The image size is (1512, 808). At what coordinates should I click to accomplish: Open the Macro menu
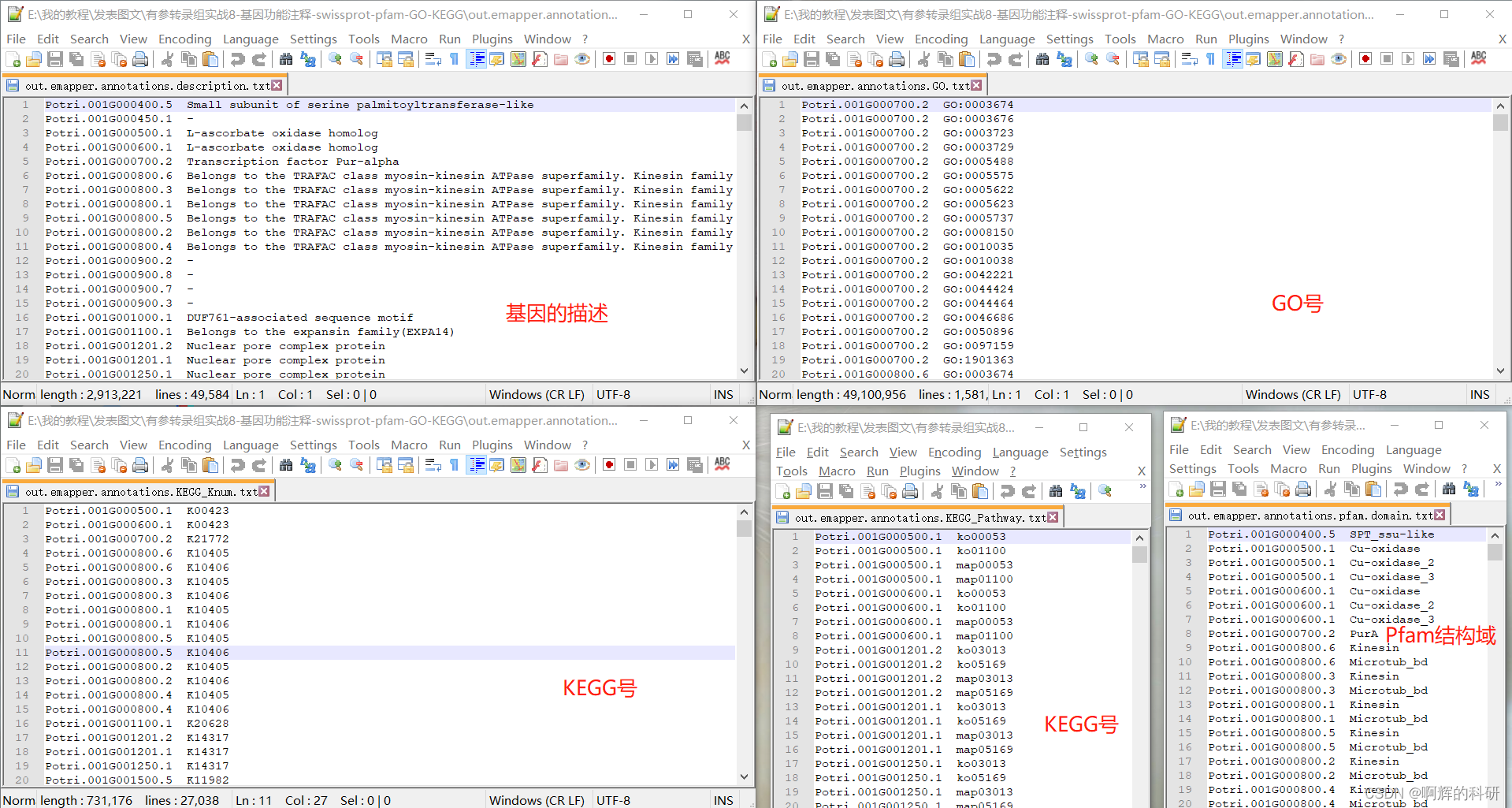click(x=409, y=38)
